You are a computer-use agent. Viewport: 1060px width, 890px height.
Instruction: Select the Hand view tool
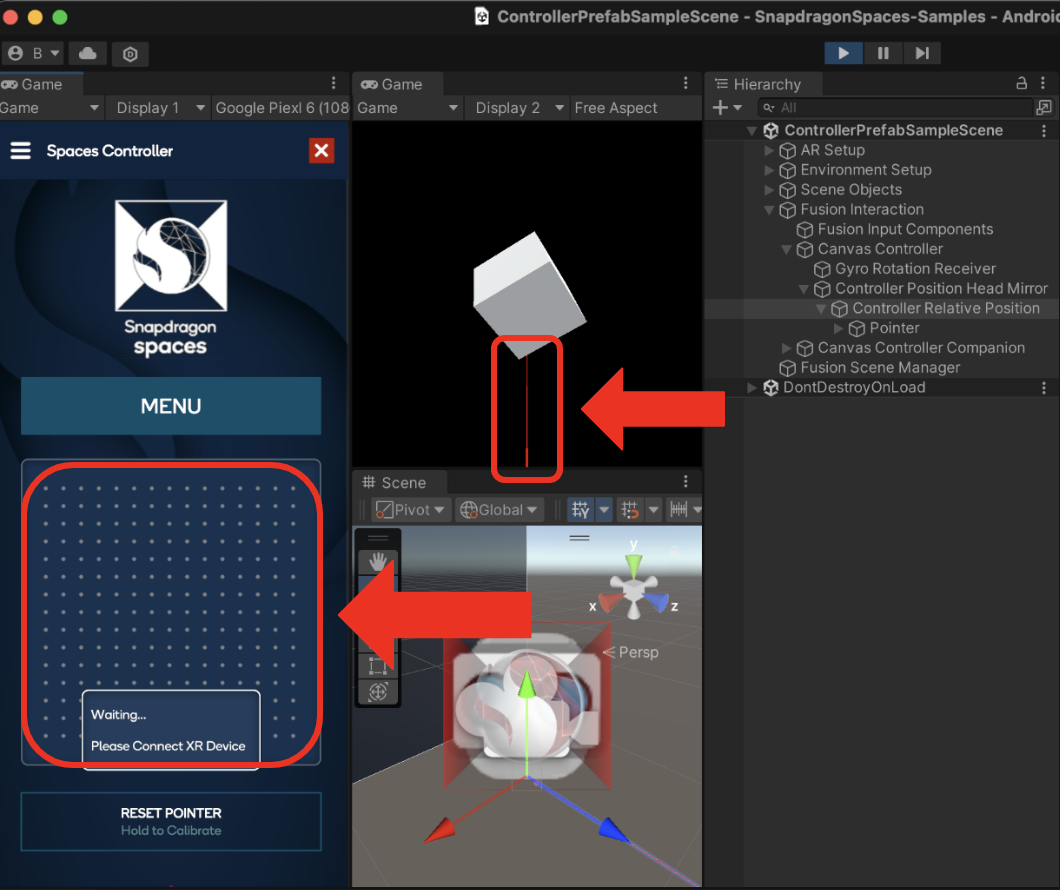click(378, 561)
